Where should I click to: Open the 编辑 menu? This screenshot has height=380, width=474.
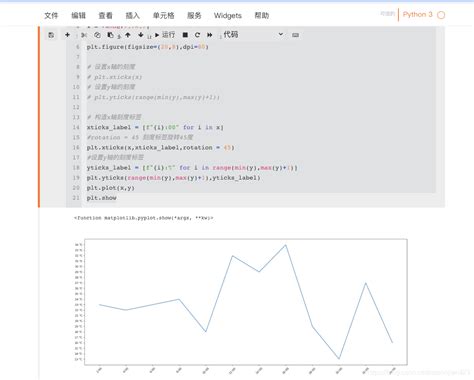tap(78, 16)
